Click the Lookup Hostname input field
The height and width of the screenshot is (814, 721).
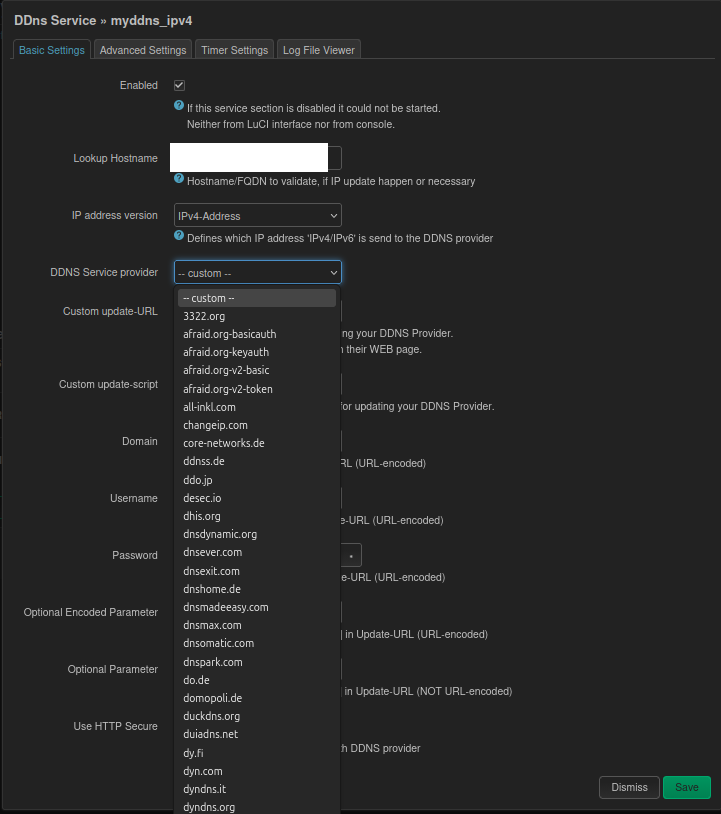[257, 158]
